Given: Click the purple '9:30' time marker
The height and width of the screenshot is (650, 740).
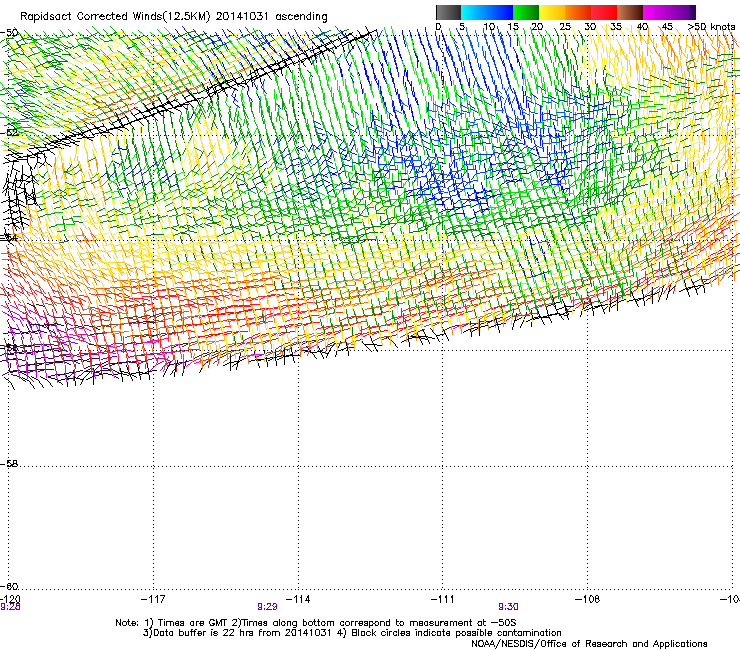Looking at the screenshot, I should [x=508, y=607].
